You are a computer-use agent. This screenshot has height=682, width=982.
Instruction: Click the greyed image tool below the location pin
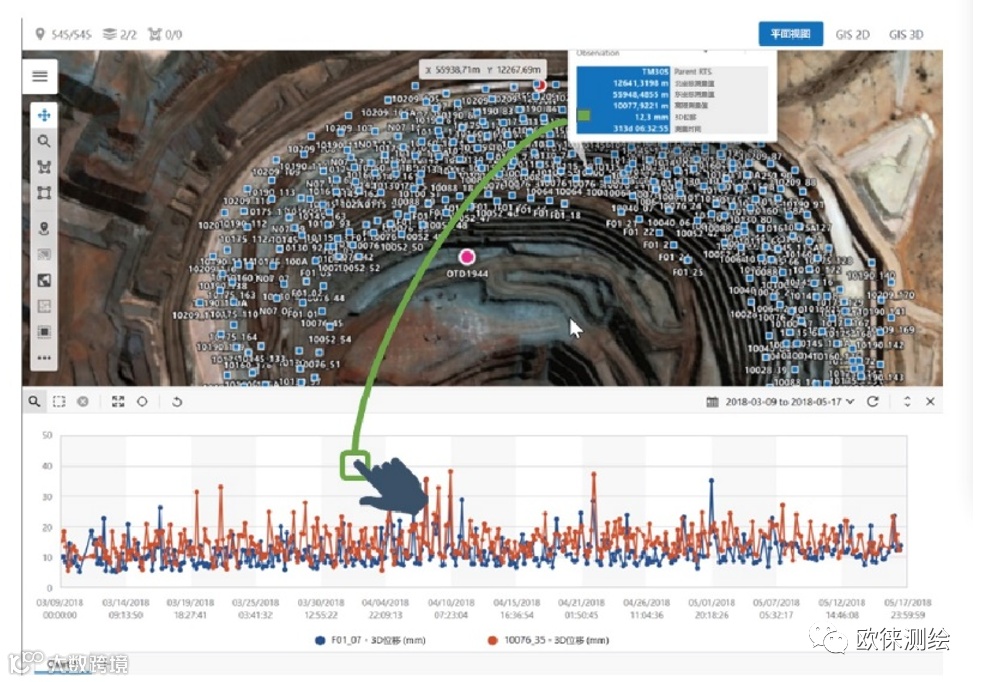44,254
